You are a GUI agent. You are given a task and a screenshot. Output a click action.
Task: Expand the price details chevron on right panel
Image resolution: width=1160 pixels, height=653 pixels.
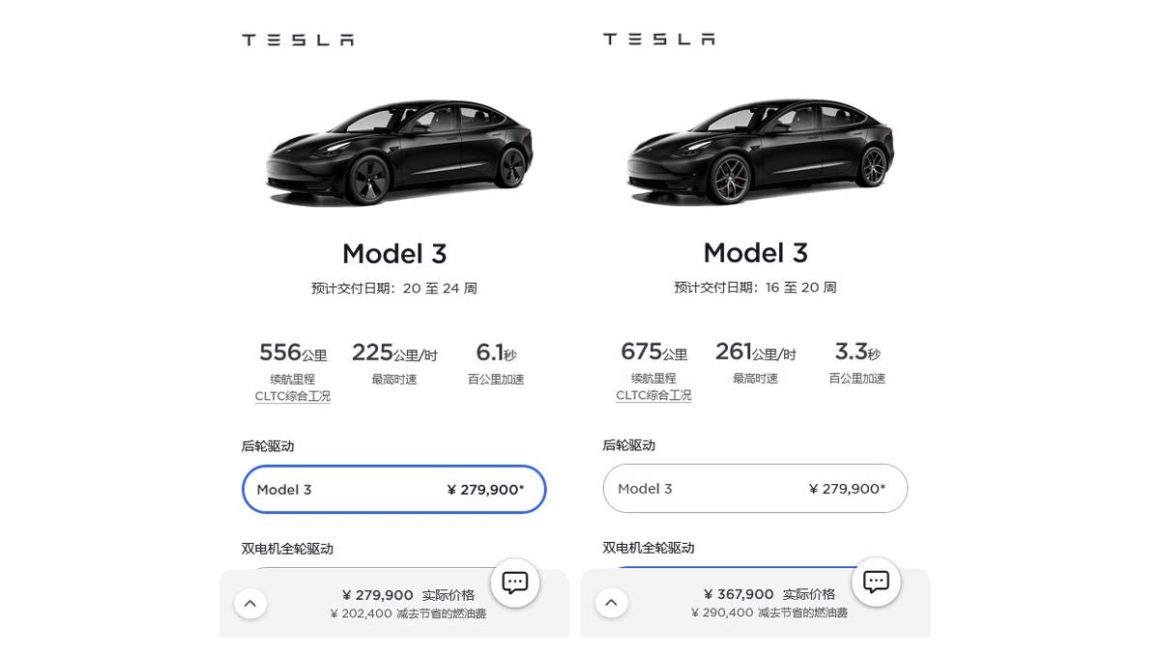[x=610, y=602]
